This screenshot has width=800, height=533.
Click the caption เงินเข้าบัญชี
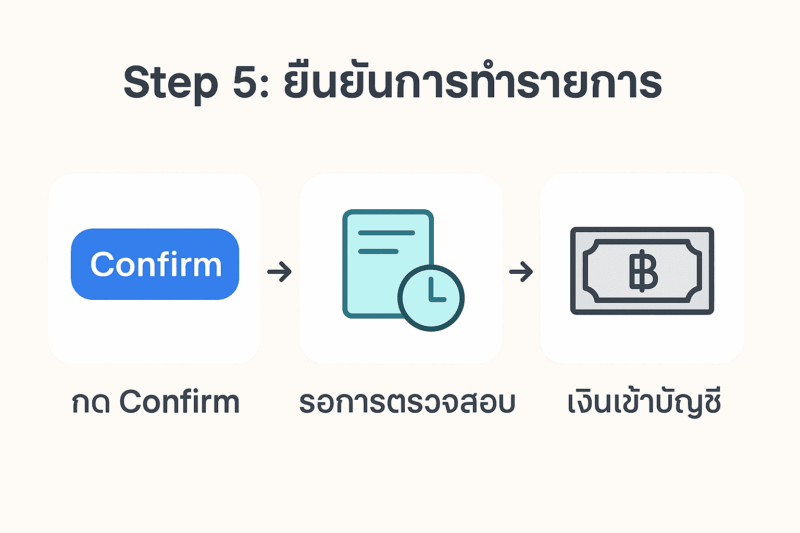click(643, 402)
